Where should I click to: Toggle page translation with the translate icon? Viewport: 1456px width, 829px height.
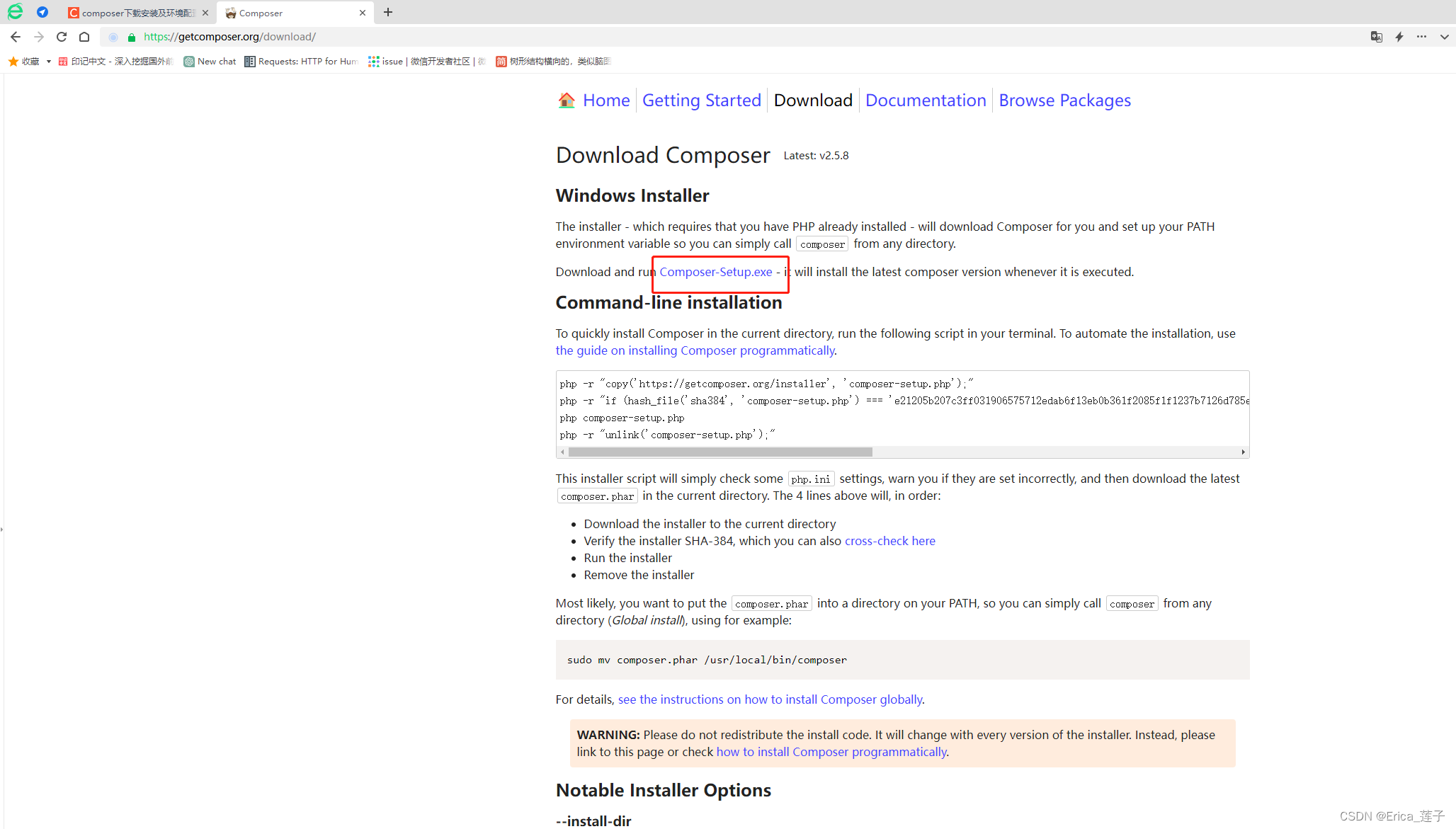(x=1377, y=37)
